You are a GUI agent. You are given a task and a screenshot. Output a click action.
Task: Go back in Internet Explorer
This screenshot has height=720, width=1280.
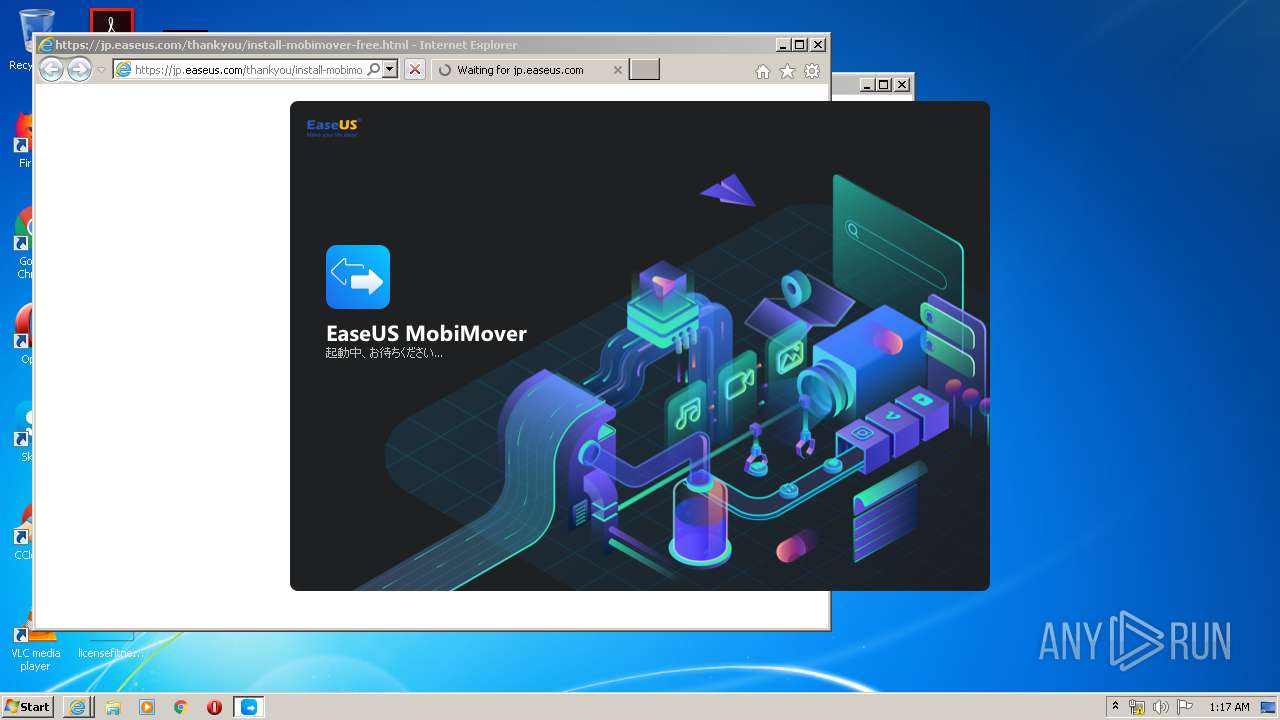coord(51,69)
